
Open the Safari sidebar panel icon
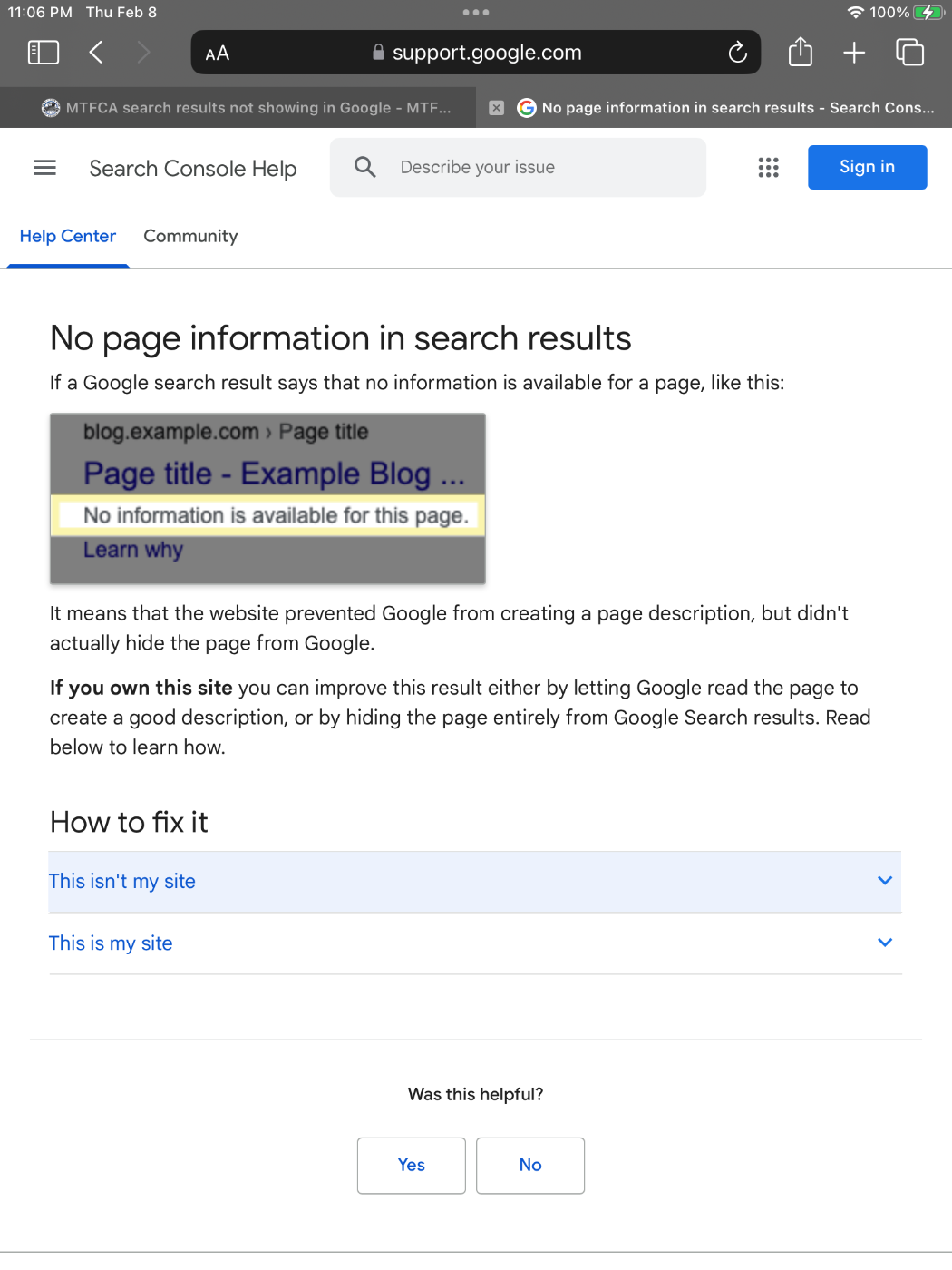(x=44, y=53)
